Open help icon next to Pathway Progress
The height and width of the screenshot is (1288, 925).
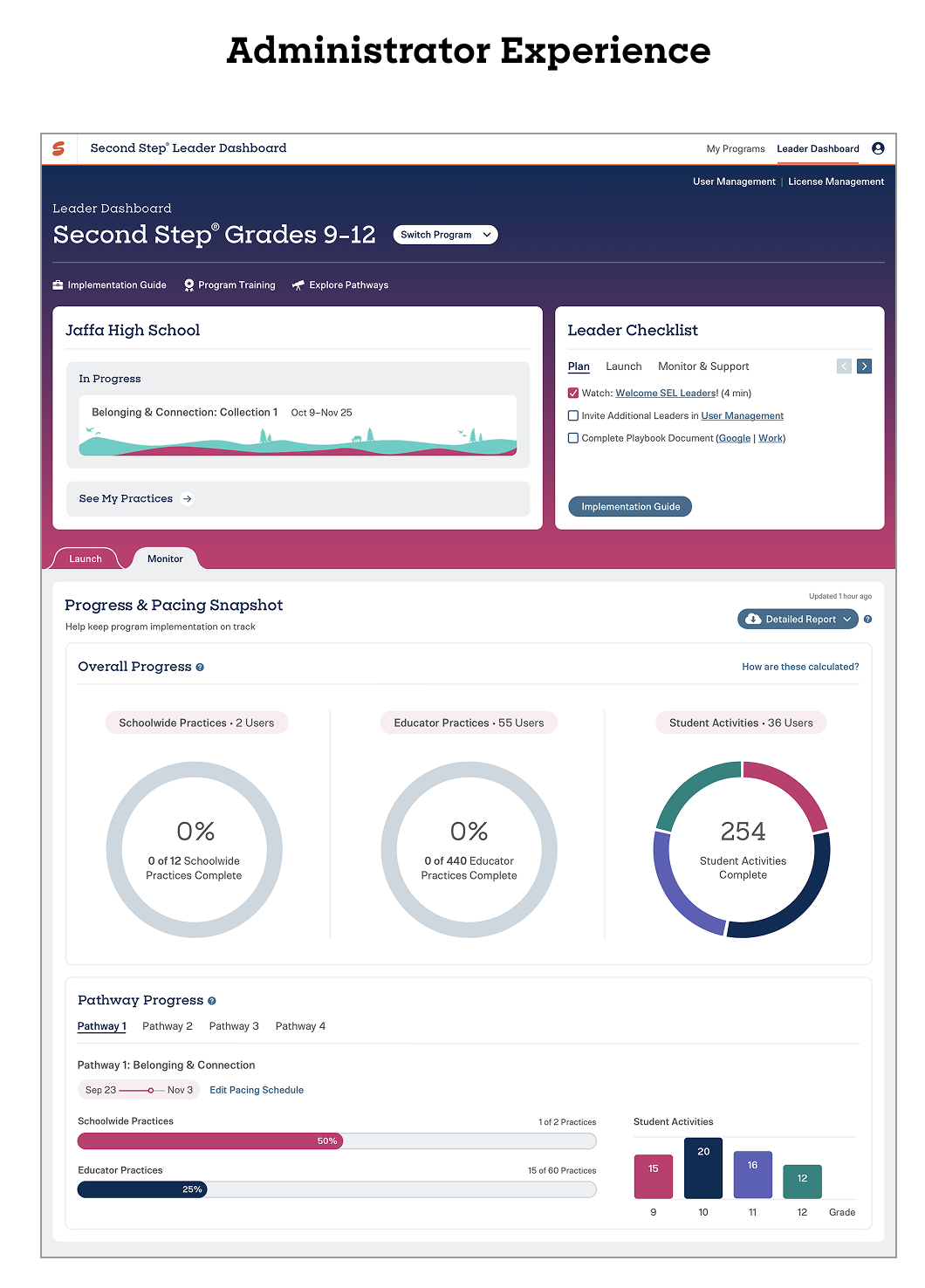click(x=212, y=1001)
